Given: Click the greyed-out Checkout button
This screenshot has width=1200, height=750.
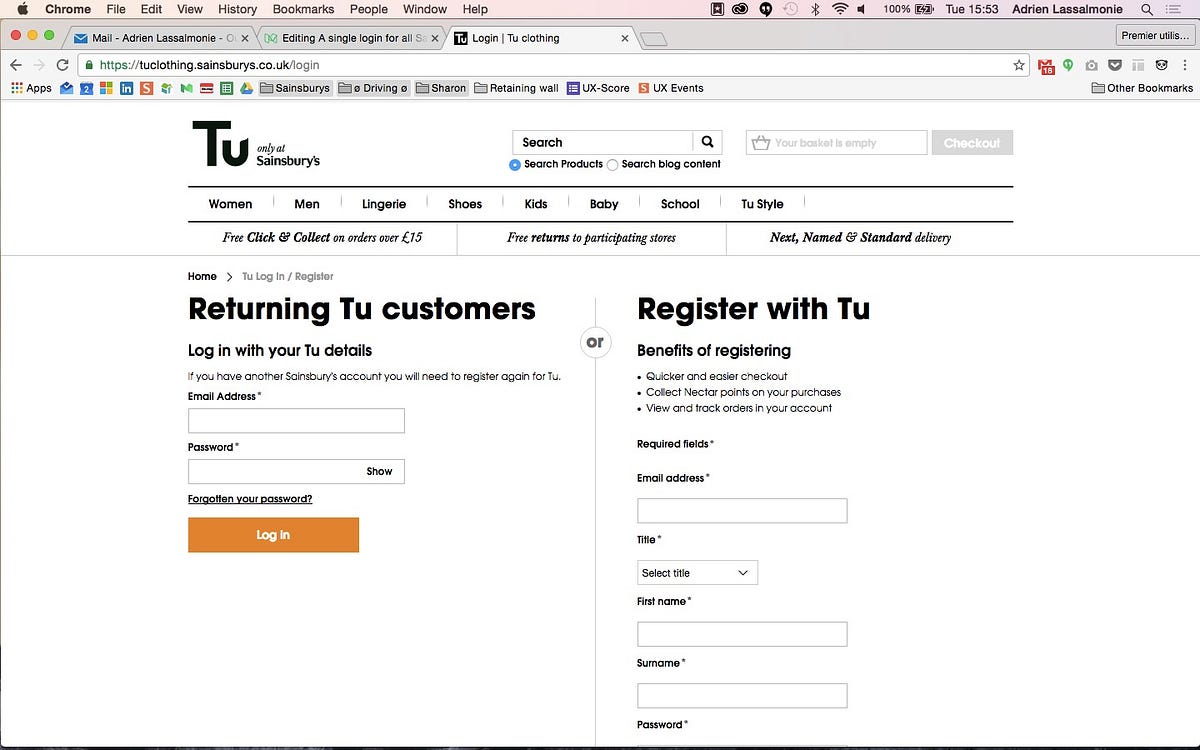Looking at the screenshot, I should coord(972,143).
